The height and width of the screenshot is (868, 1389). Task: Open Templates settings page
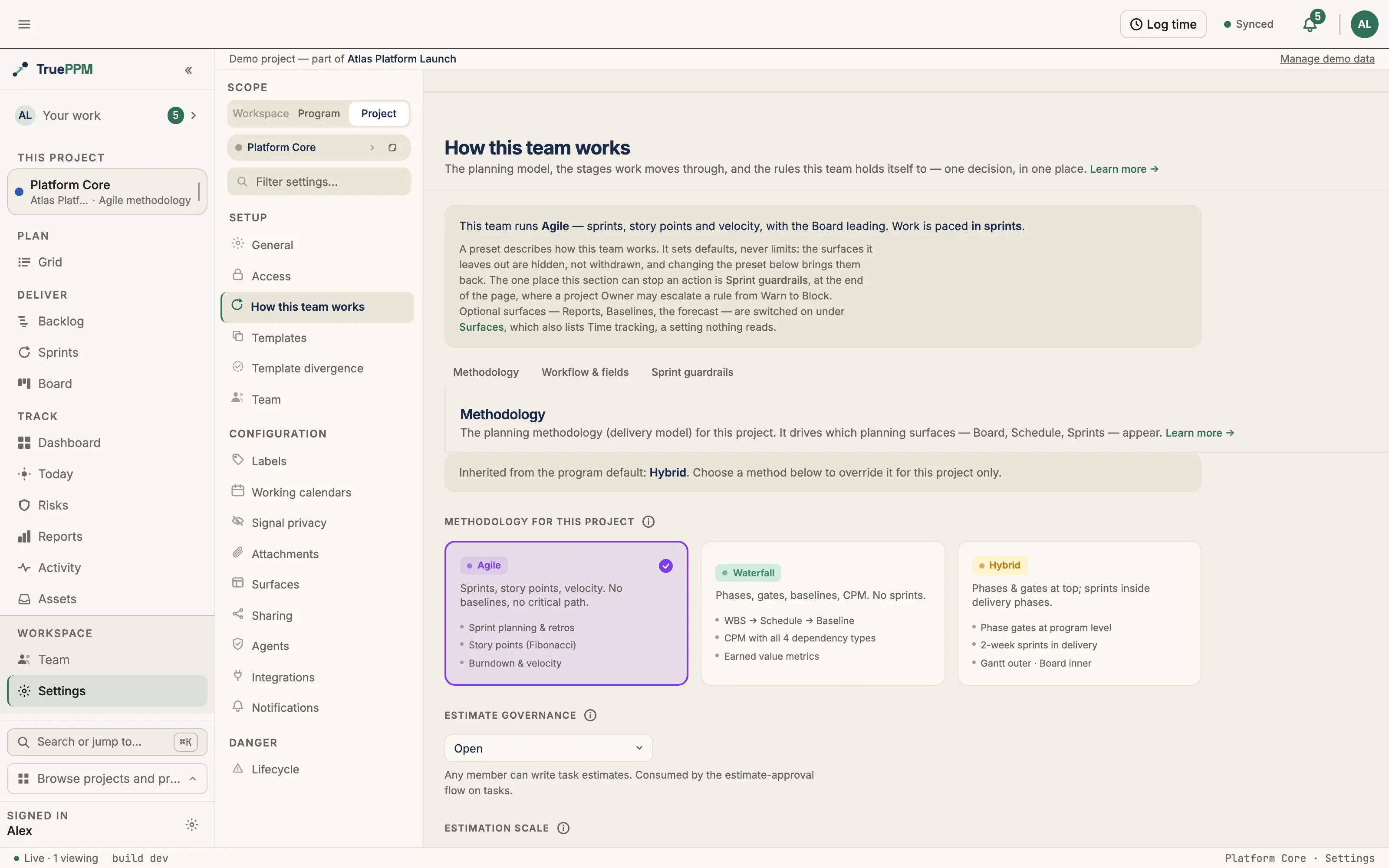click(317, 338)
